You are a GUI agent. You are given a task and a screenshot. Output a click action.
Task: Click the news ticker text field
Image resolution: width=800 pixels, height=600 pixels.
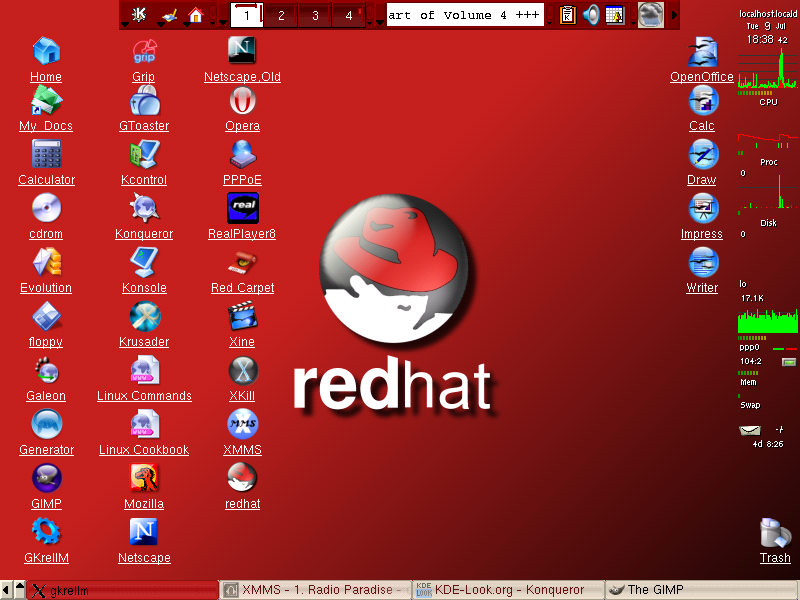coord(465,15)
